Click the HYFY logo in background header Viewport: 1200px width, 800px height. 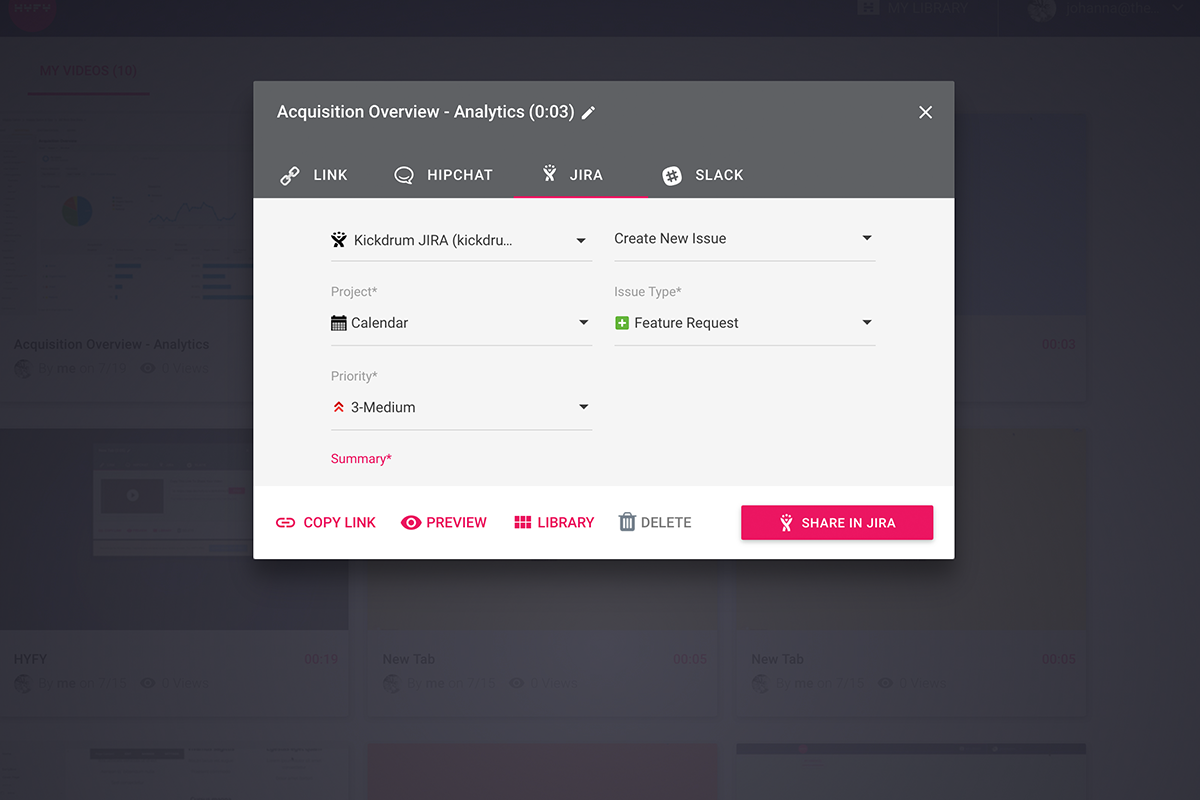[33, 12]
